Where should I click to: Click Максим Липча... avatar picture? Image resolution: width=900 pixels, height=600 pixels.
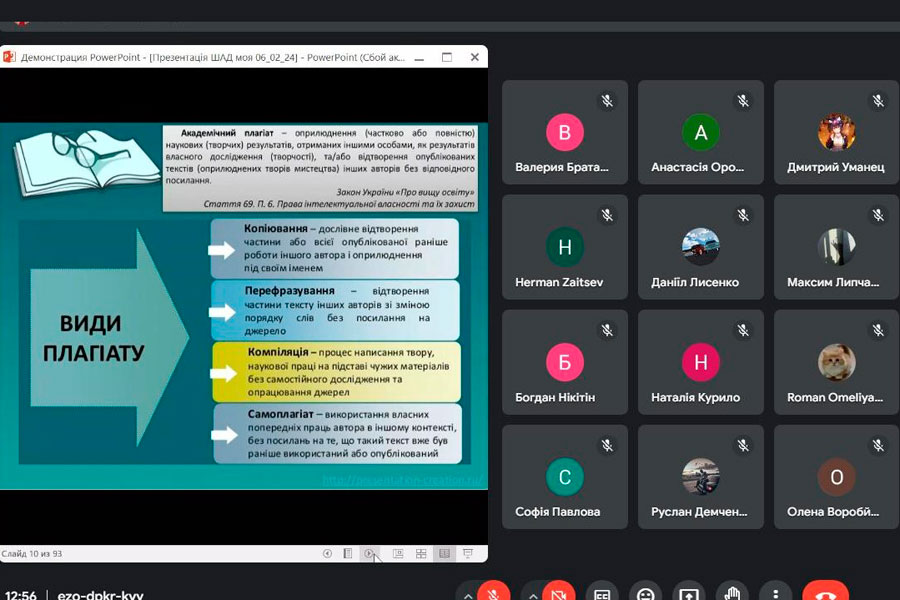click(x=836, y=247)
